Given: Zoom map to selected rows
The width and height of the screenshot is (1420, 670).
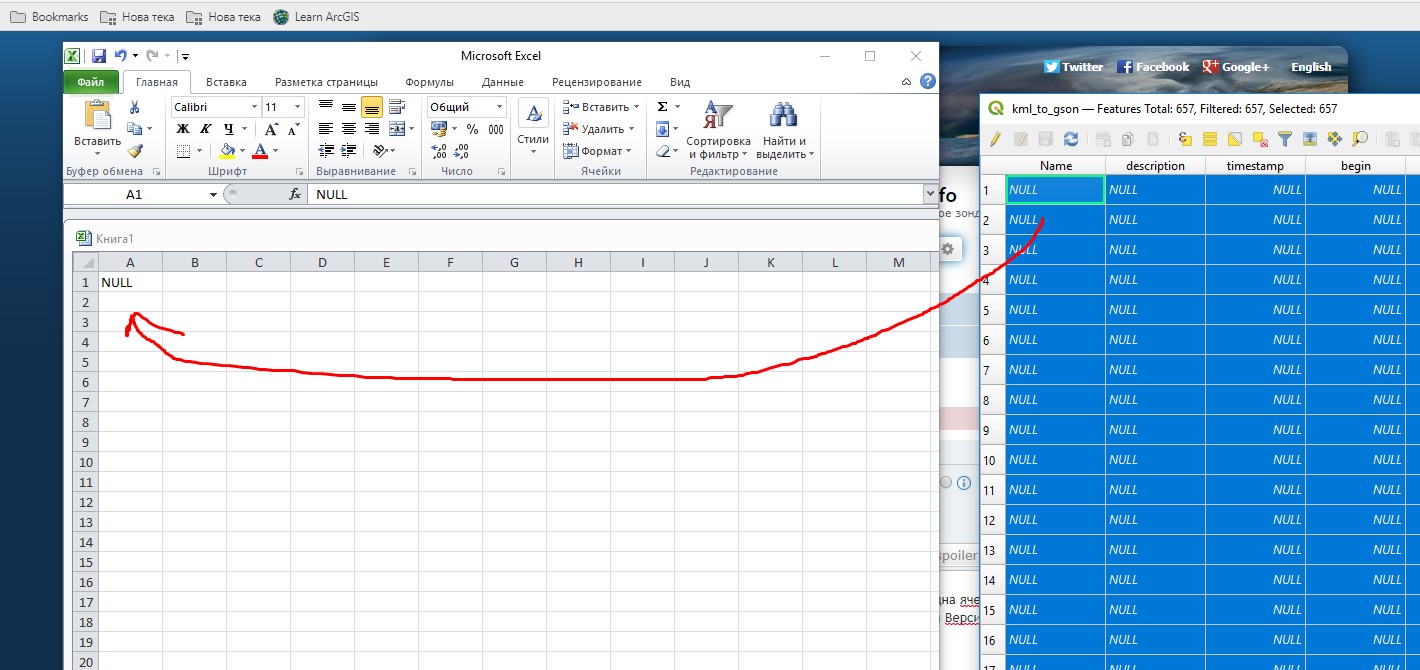Looking at the screenshot, I should (1360, 139).
